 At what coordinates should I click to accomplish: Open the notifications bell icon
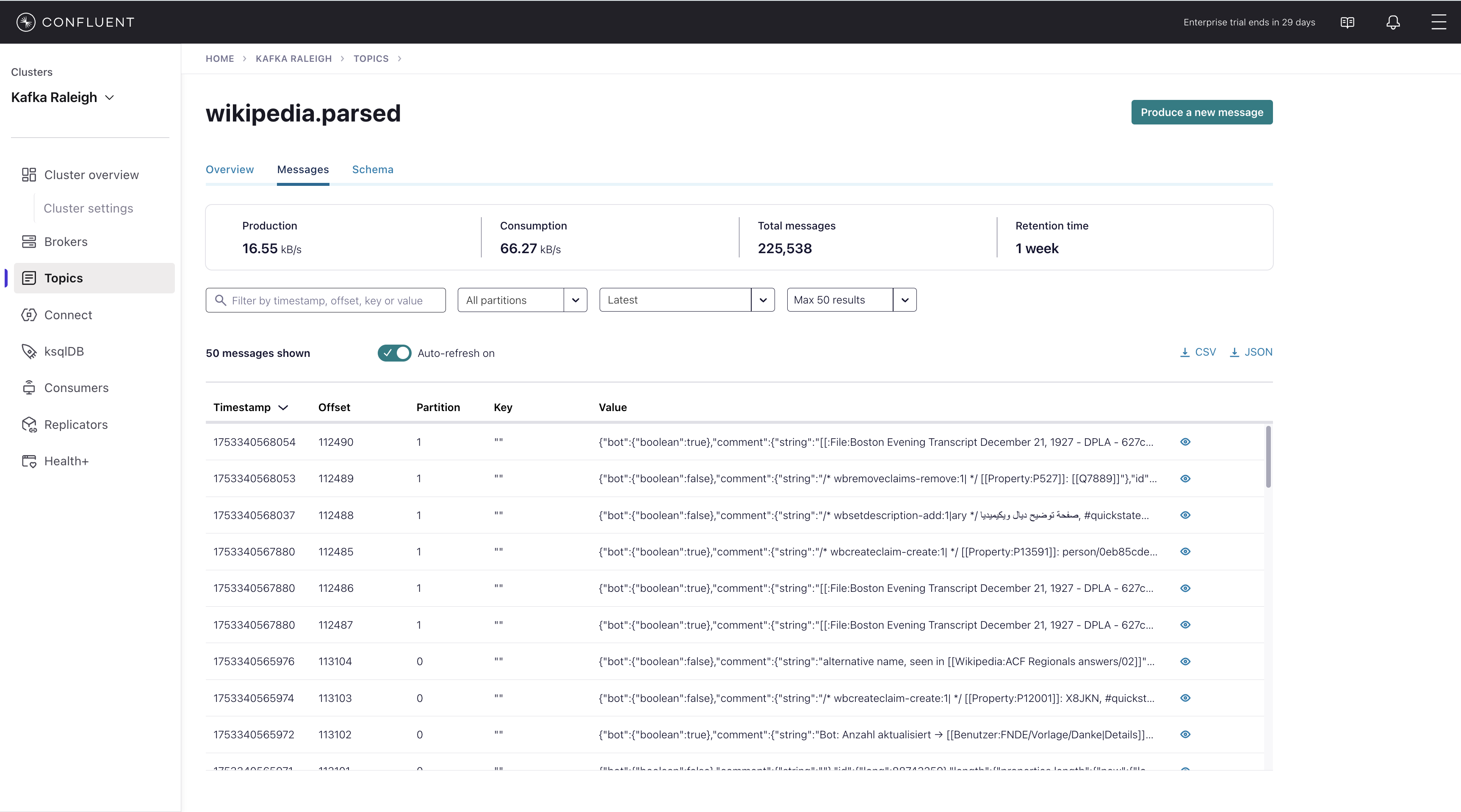[1393, 22]
